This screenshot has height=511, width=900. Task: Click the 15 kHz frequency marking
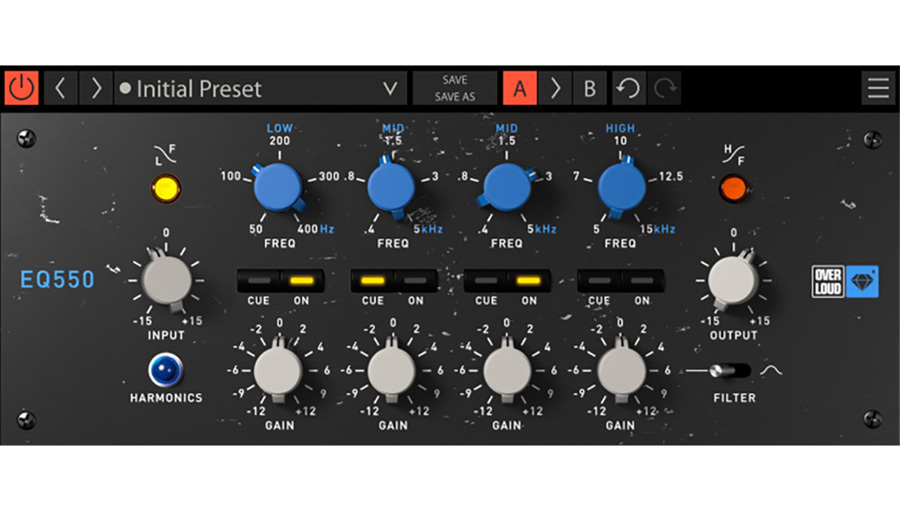click(658, 229)
